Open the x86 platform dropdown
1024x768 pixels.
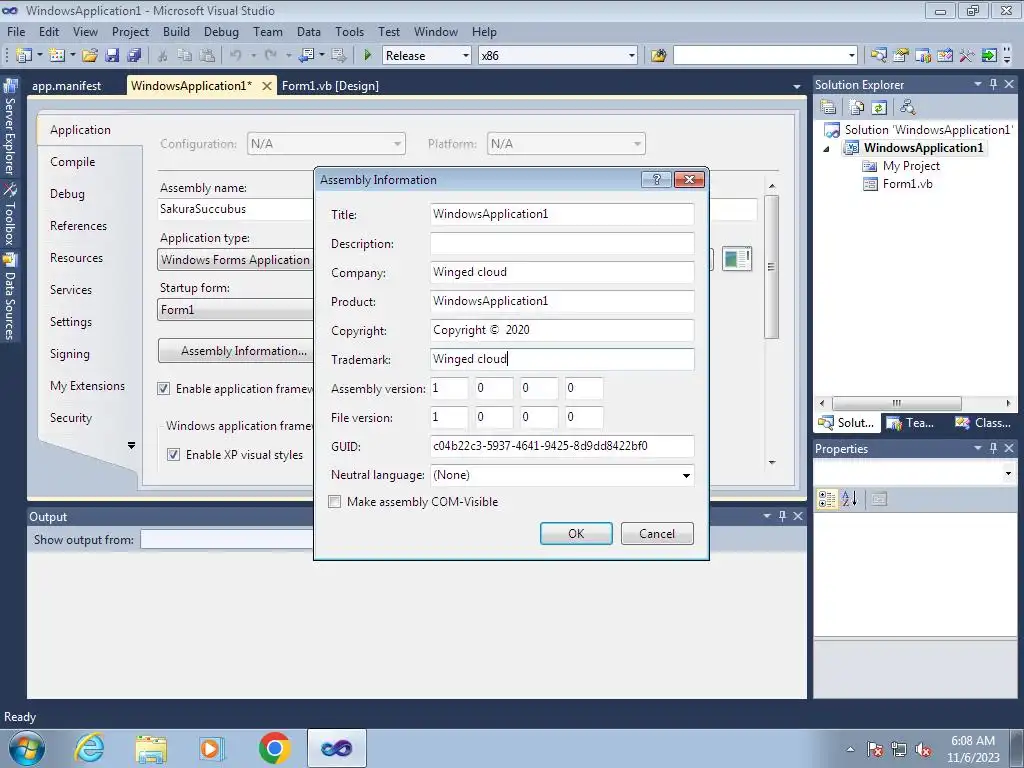pyautogui.click(x=632, y=56)
